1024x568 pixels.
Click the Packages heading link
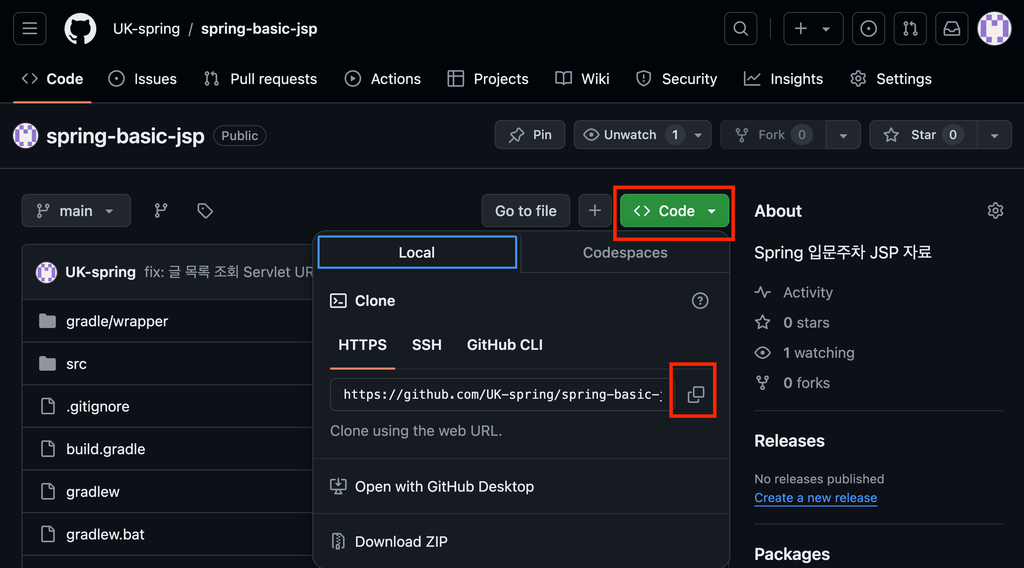coord(792,554)
